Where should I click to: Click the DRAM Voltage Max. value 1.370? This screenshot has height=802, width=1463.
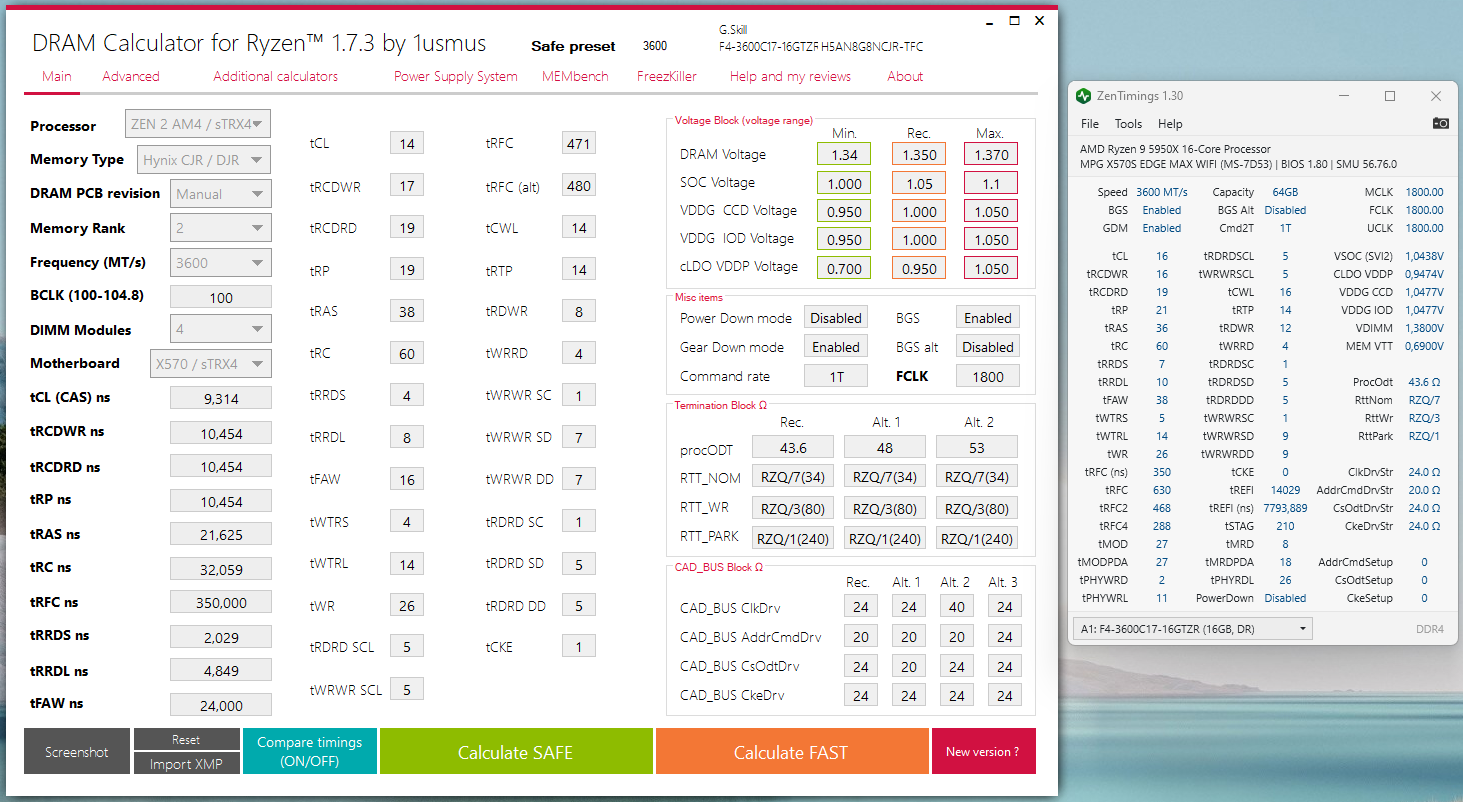point(991,154)
